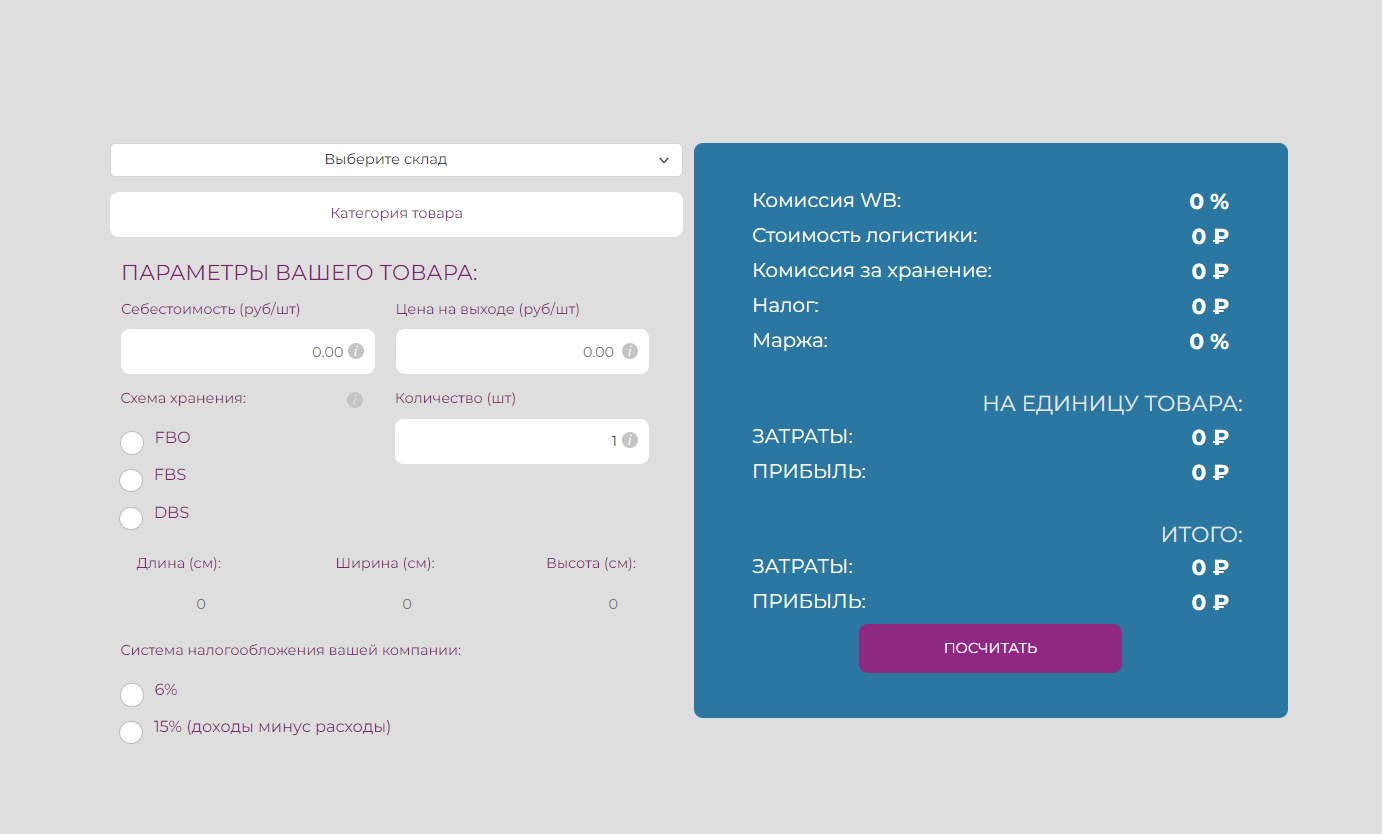Click the Ширина (см) value field
The height and width of the screenshot is (834, 1382).
tap(406, 604)
